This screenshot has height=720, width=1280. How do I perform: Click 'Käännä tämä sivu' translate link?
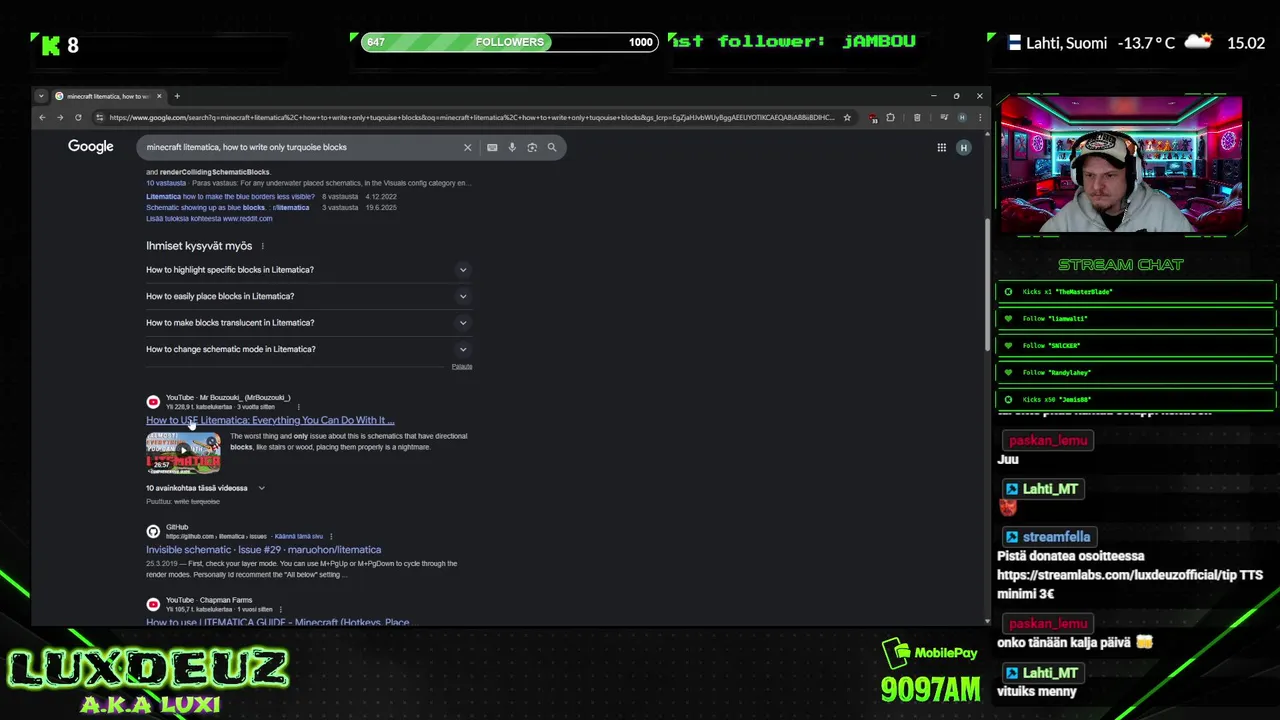(299, 536)
